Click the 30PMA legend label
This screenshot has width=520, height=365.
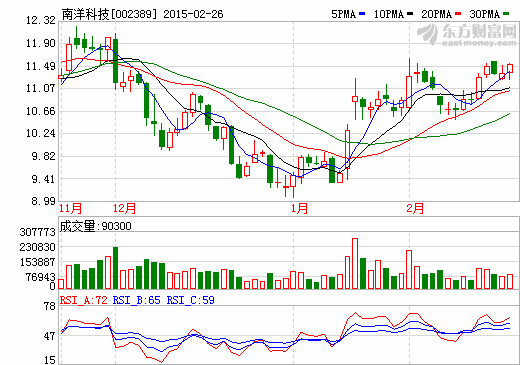pos(484,14)
